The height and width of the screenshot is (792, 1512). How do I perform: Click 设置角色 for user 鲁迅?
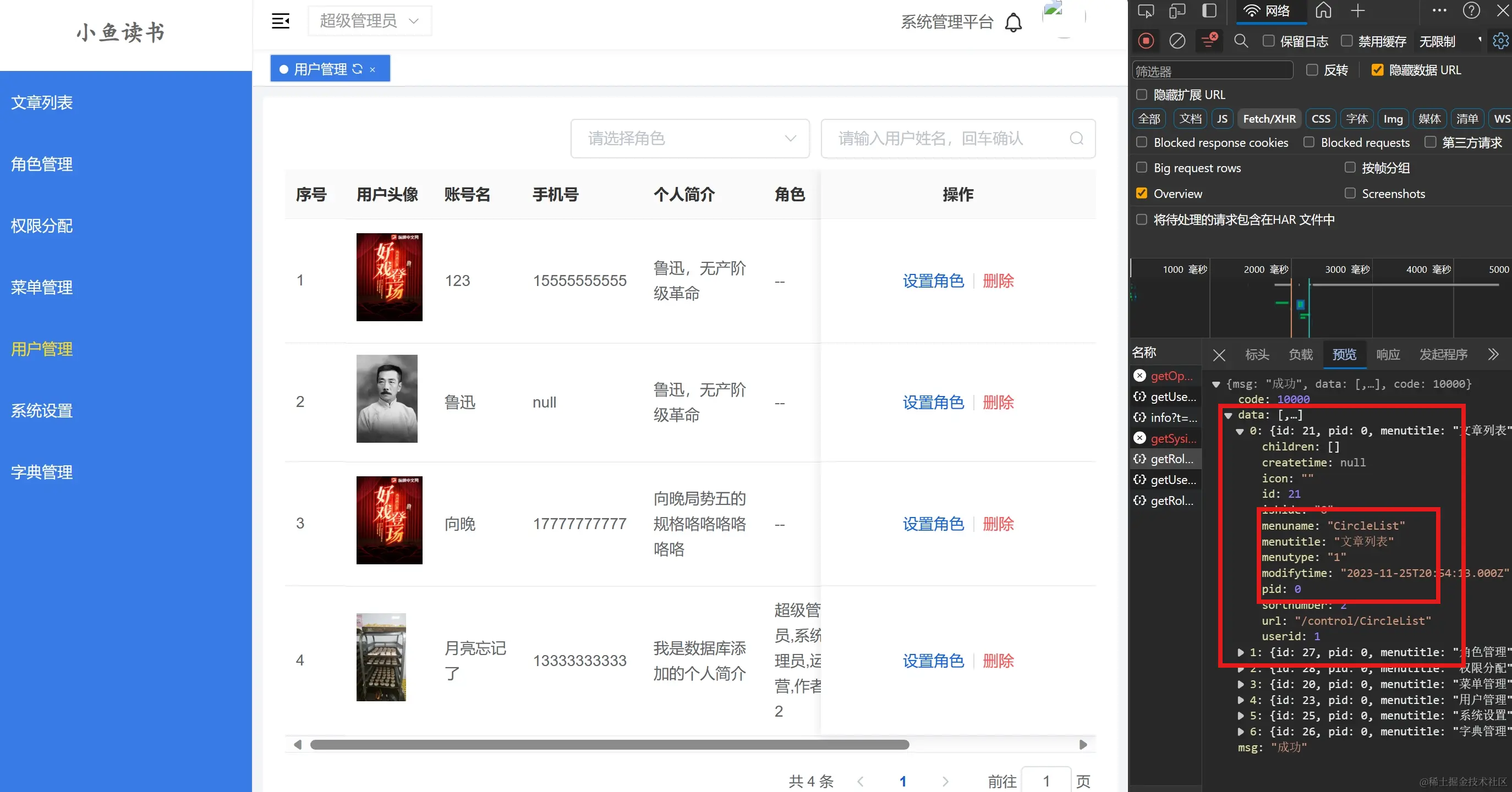(933, 403)
